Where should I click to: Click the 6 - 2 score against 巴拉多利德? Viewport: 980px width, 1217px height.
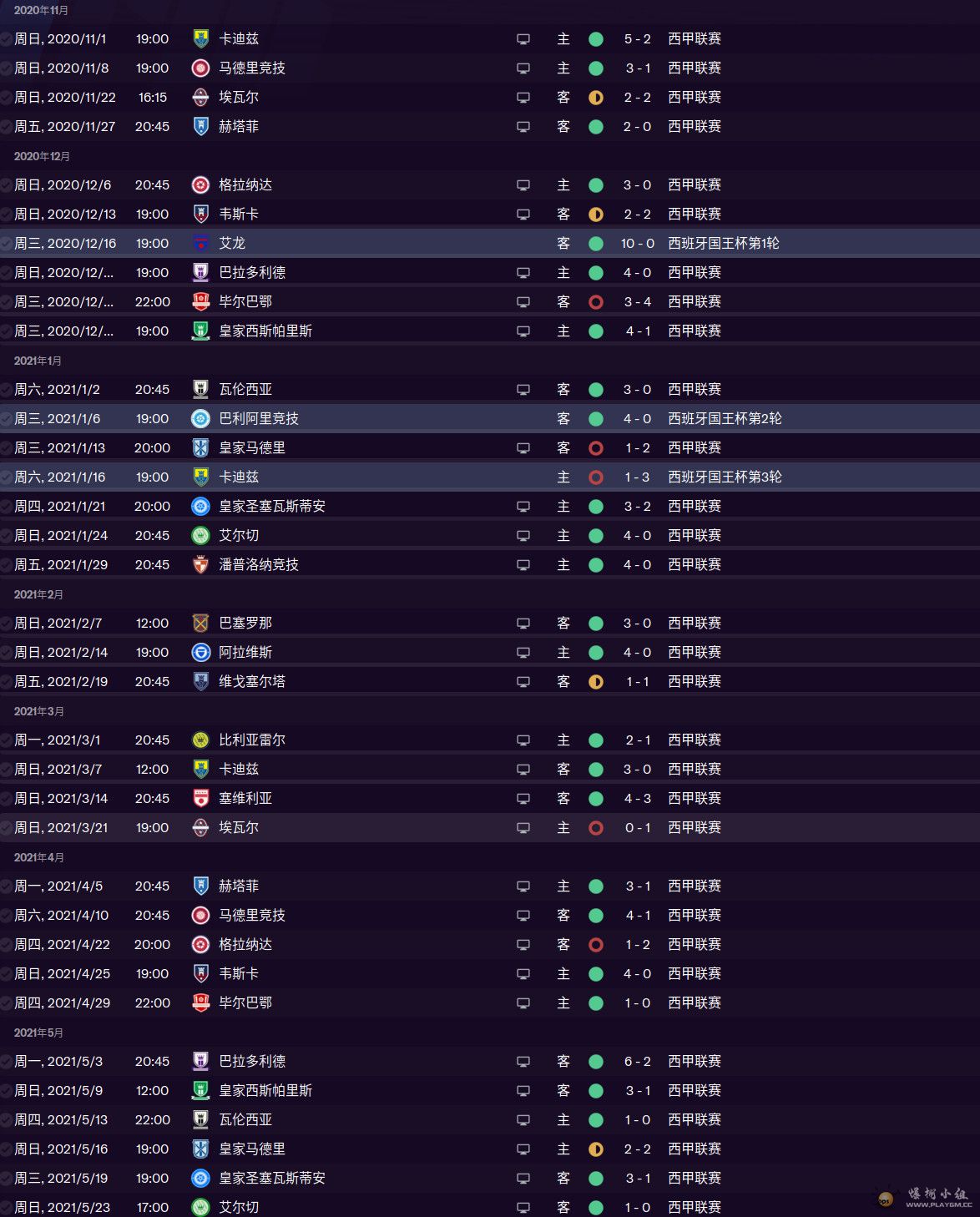coord(638,1062)
